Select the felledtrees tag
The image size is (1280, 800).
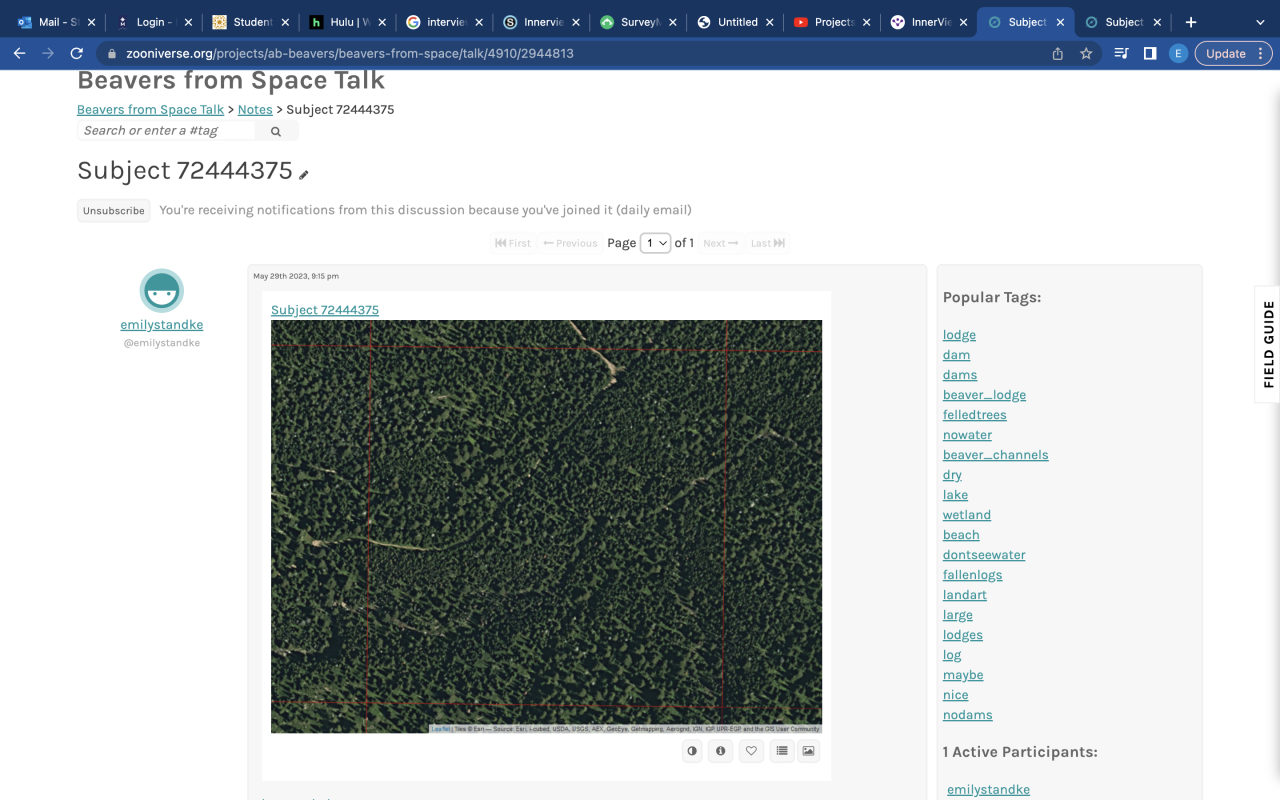[975, 415]
